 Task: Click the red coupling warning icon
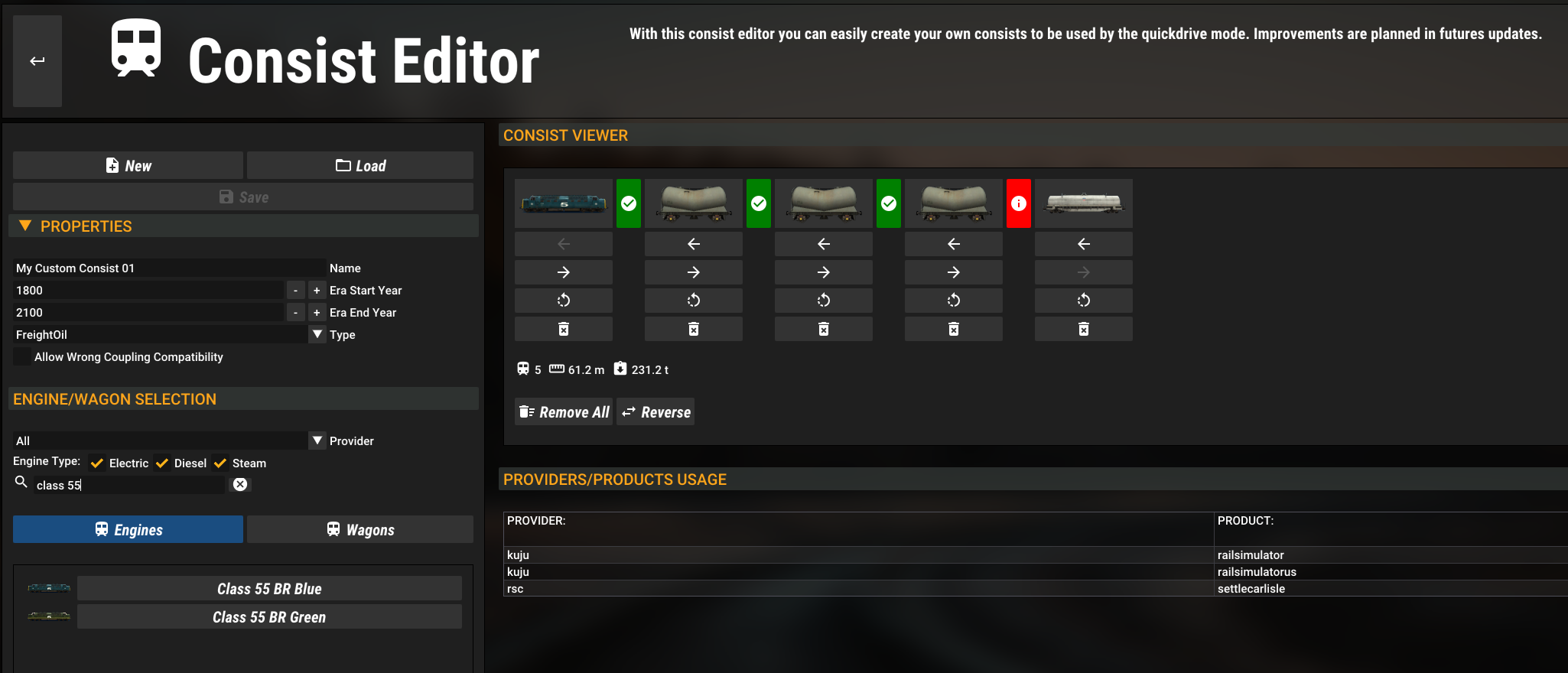tap(1018, 203)
